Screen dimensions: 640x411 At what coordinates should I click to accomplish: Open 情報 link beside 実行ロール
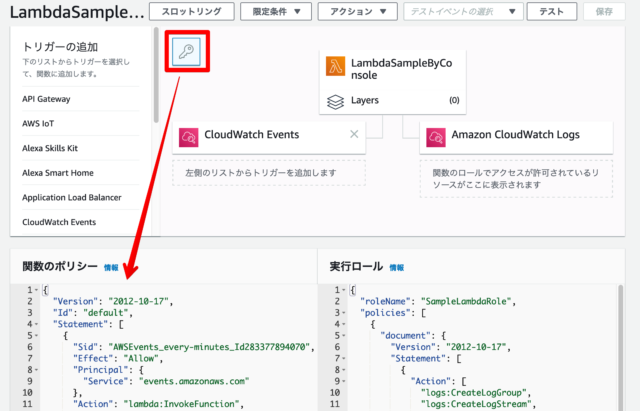click(396, 268)
